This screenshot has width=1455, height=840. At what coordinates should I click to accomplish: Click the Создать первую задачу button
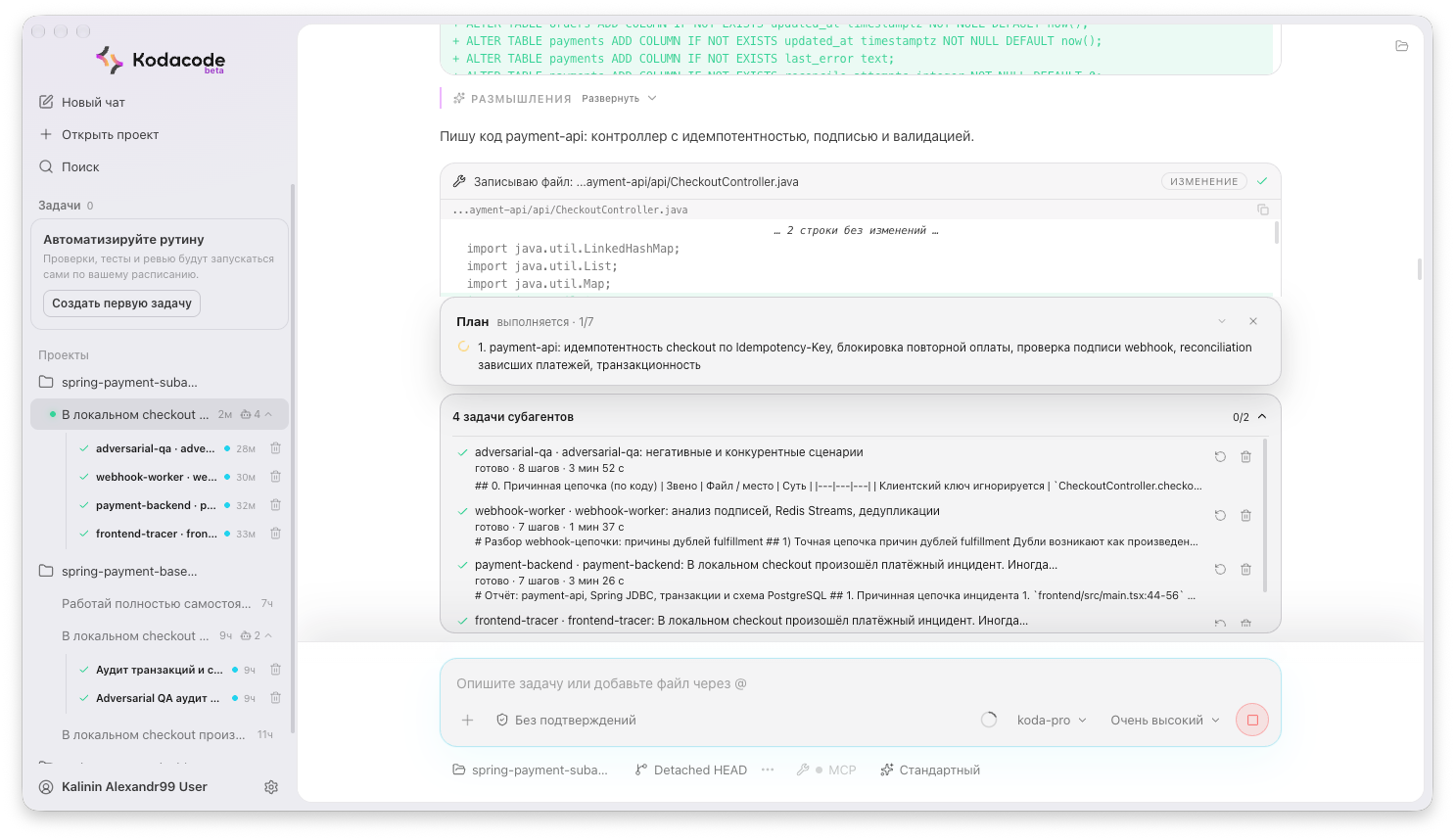tap(121, 303)
